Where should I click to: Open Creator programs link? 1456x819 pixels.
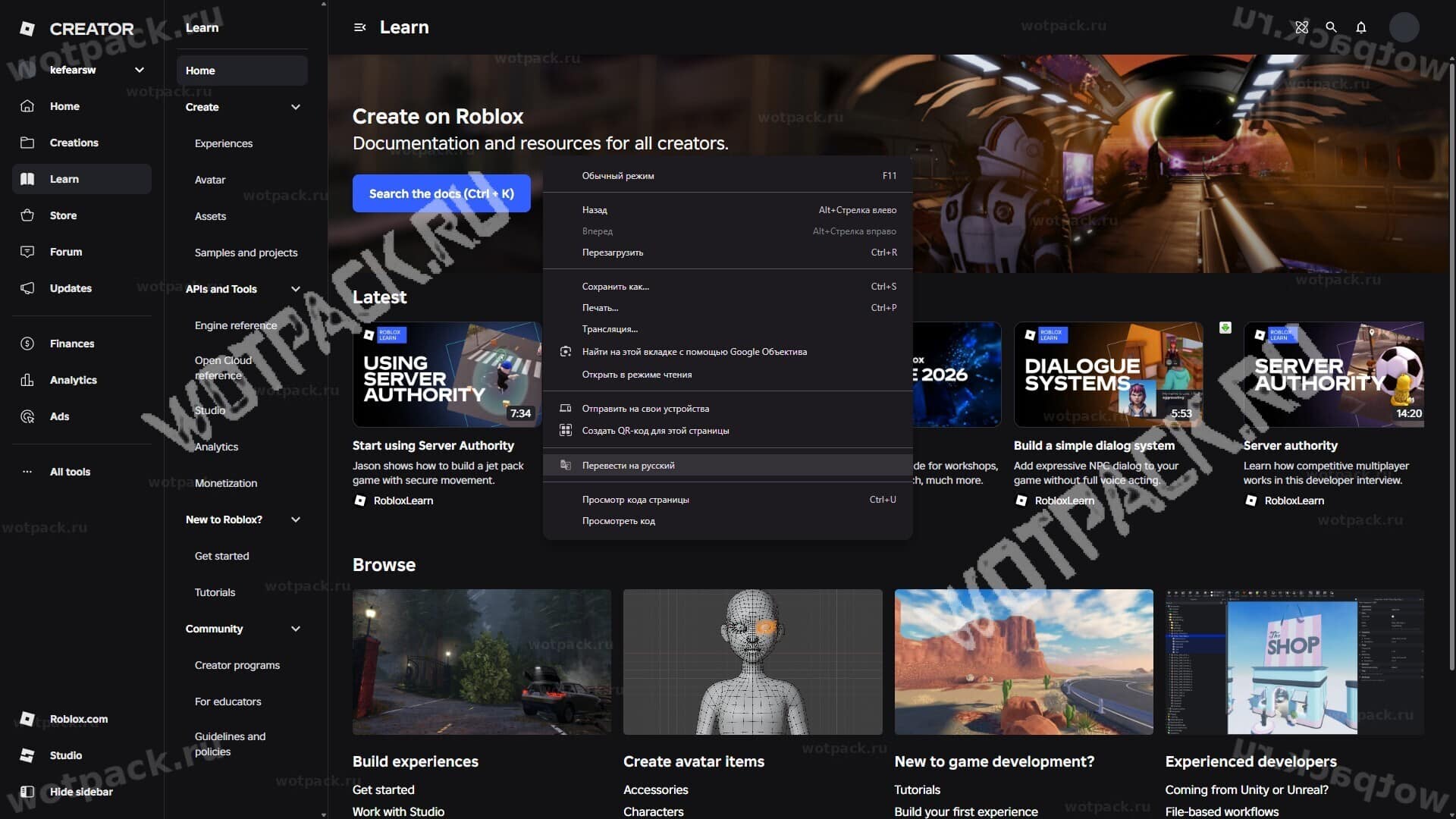(237, 665)
